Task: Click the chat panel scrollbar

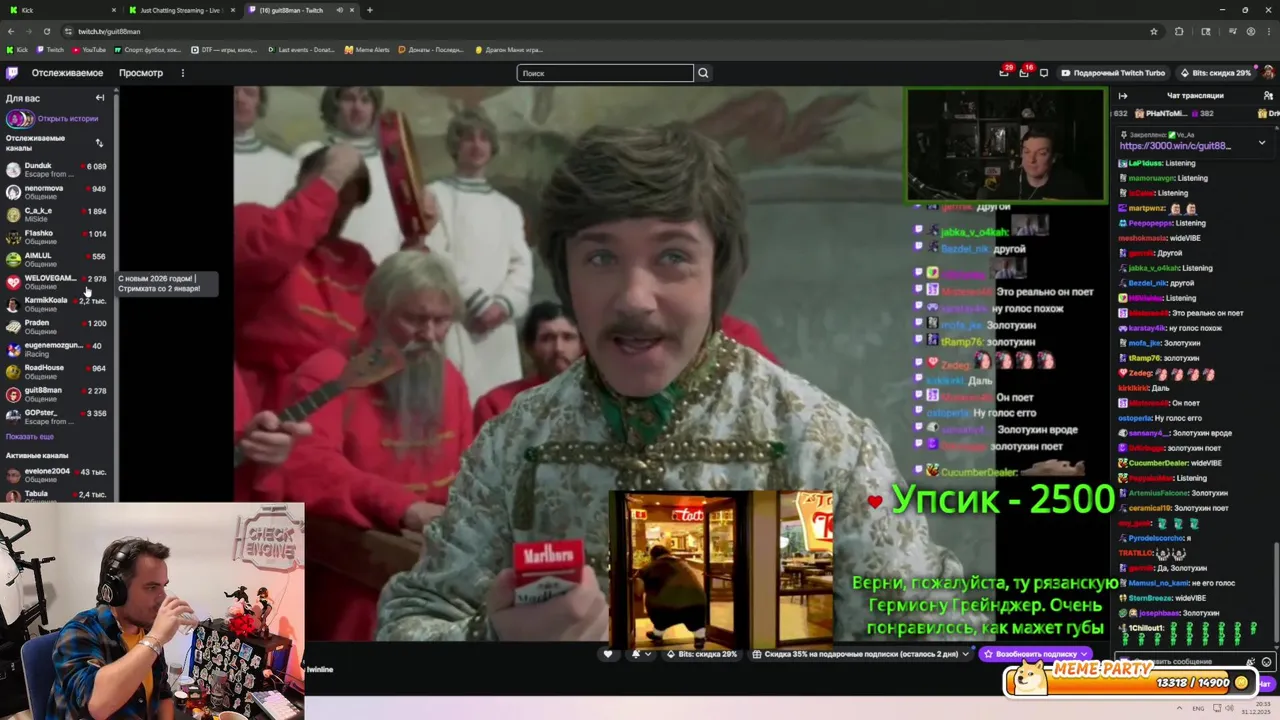Action: pos(1276,590)
